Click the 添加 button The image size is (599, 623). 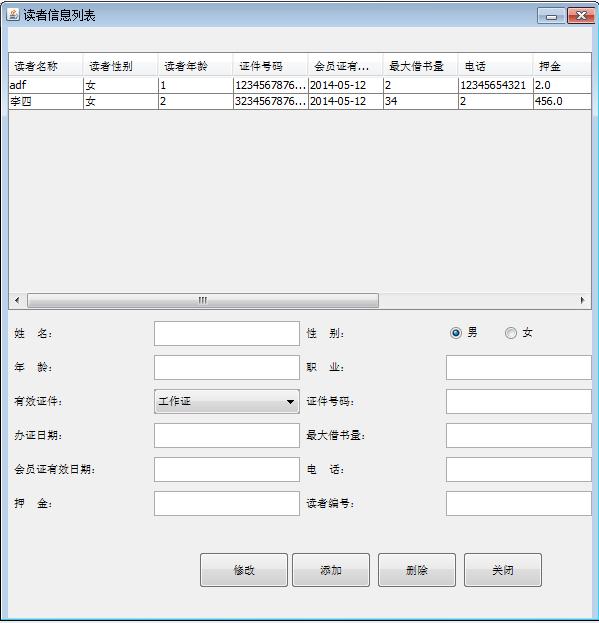pyautogui.click(x=331, y=570)
